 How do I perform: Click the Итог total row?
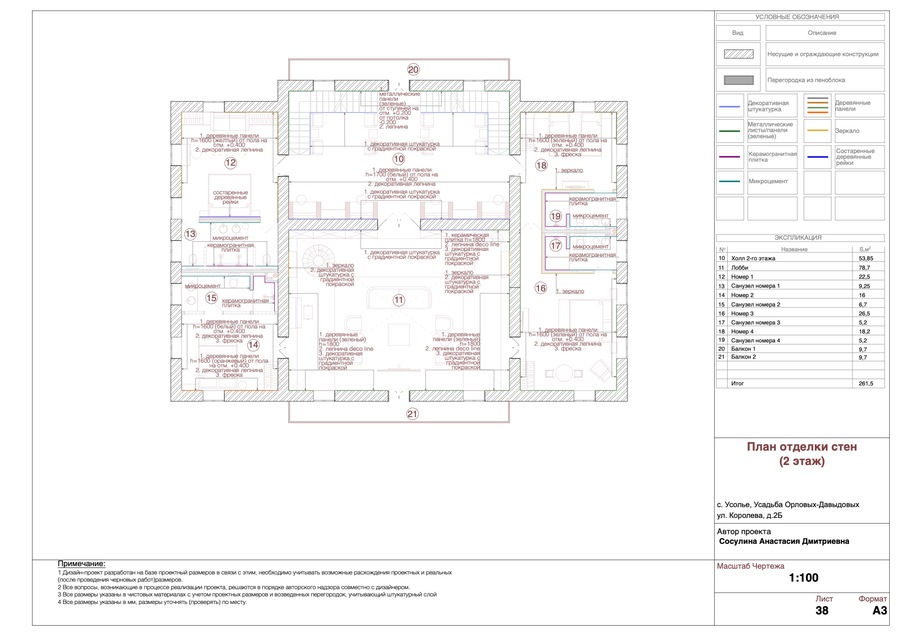click(800, 383)
